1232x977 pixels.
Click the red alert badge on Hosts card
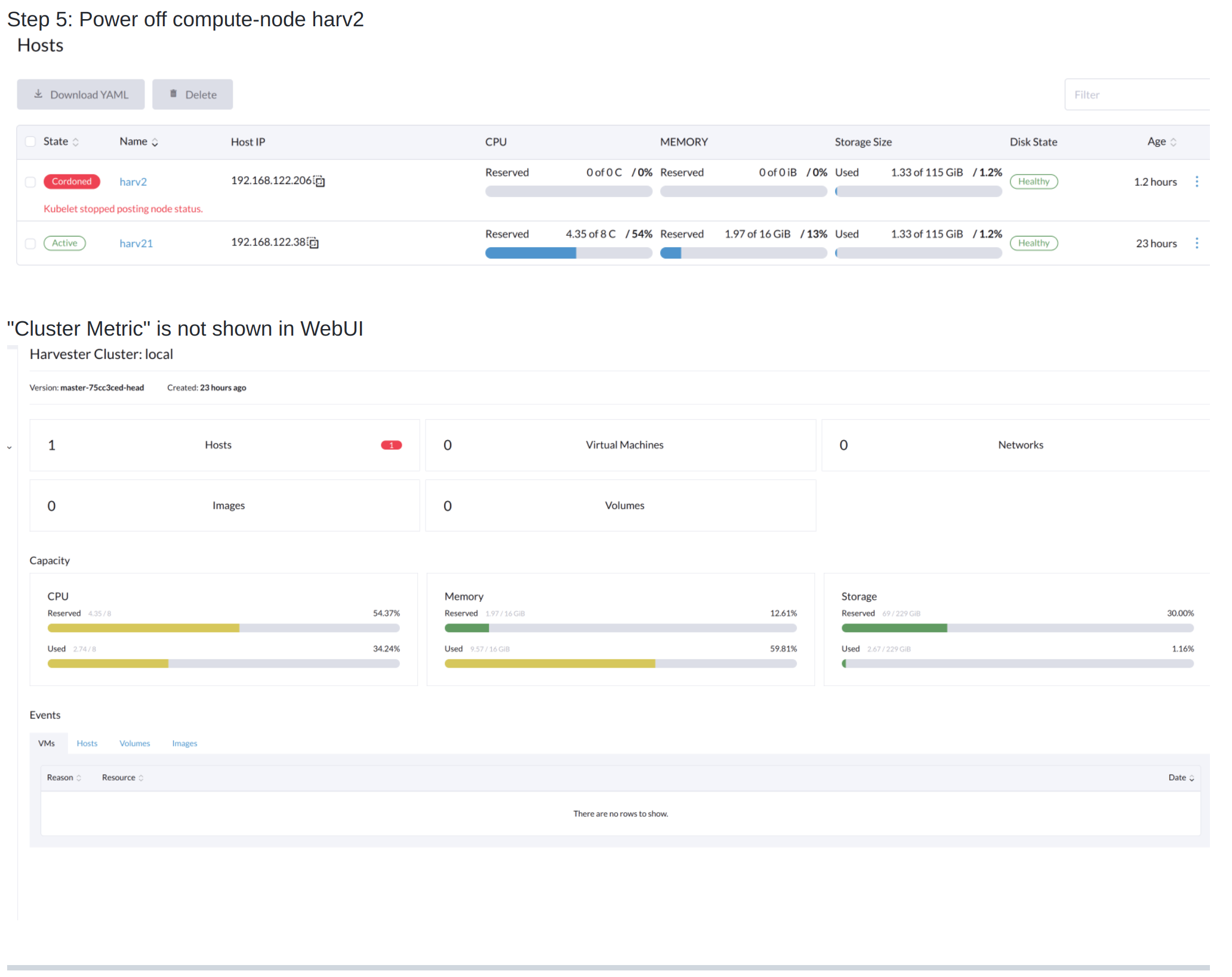[x=391, y=445]
